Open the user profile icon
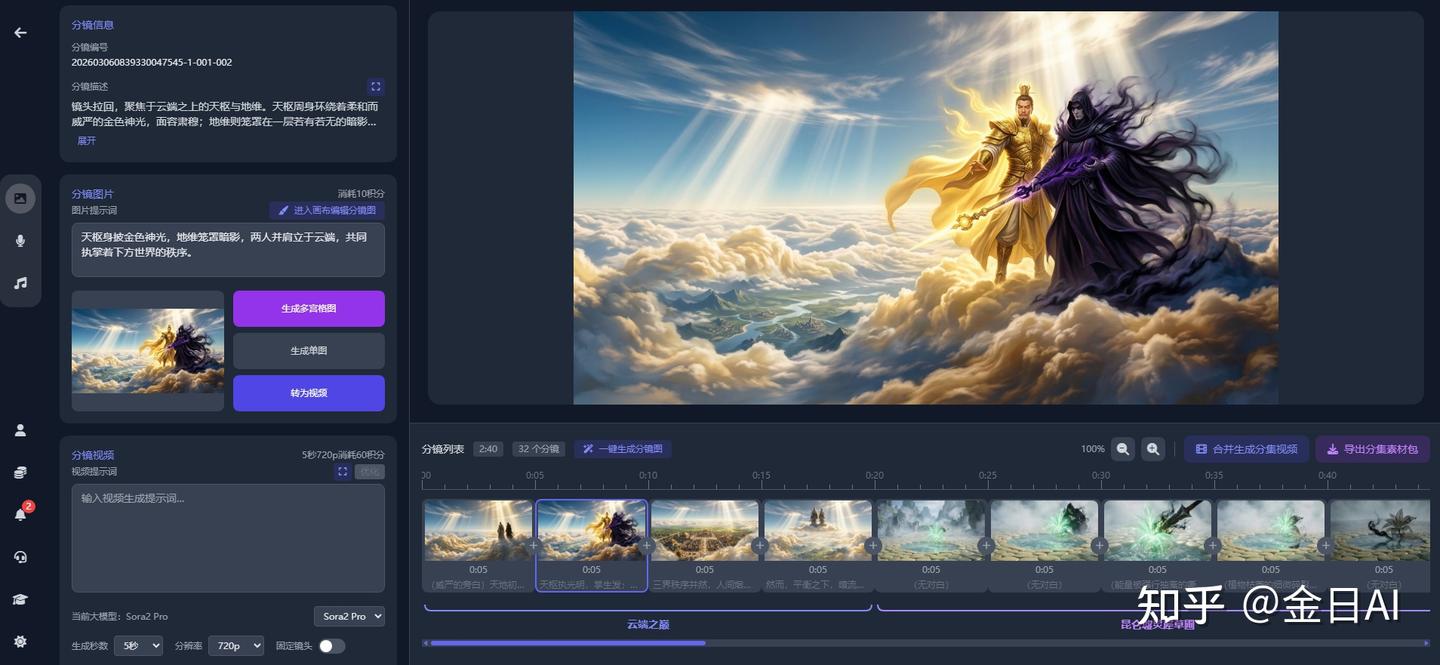The image size is (1440, 665). 20,430
